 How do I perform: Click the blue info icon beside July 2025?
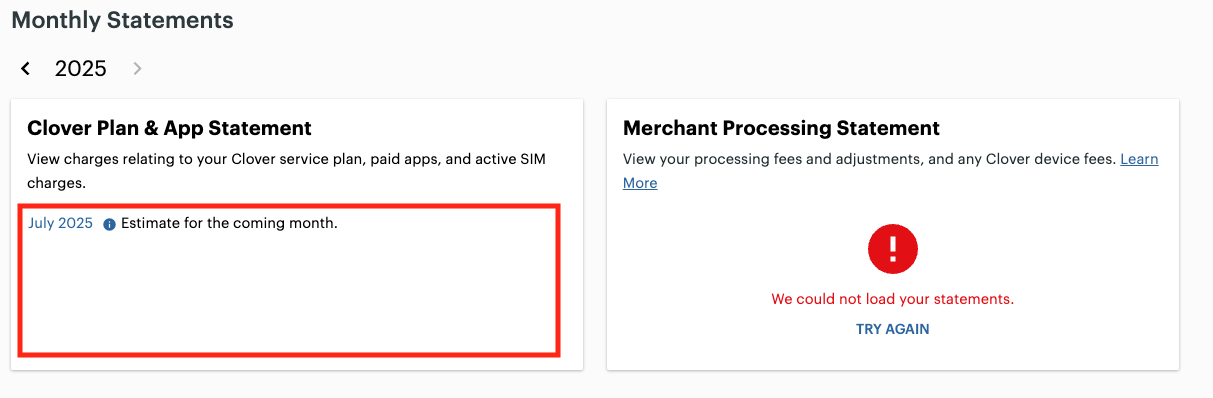pyautogui.click(x=109, y=224)
